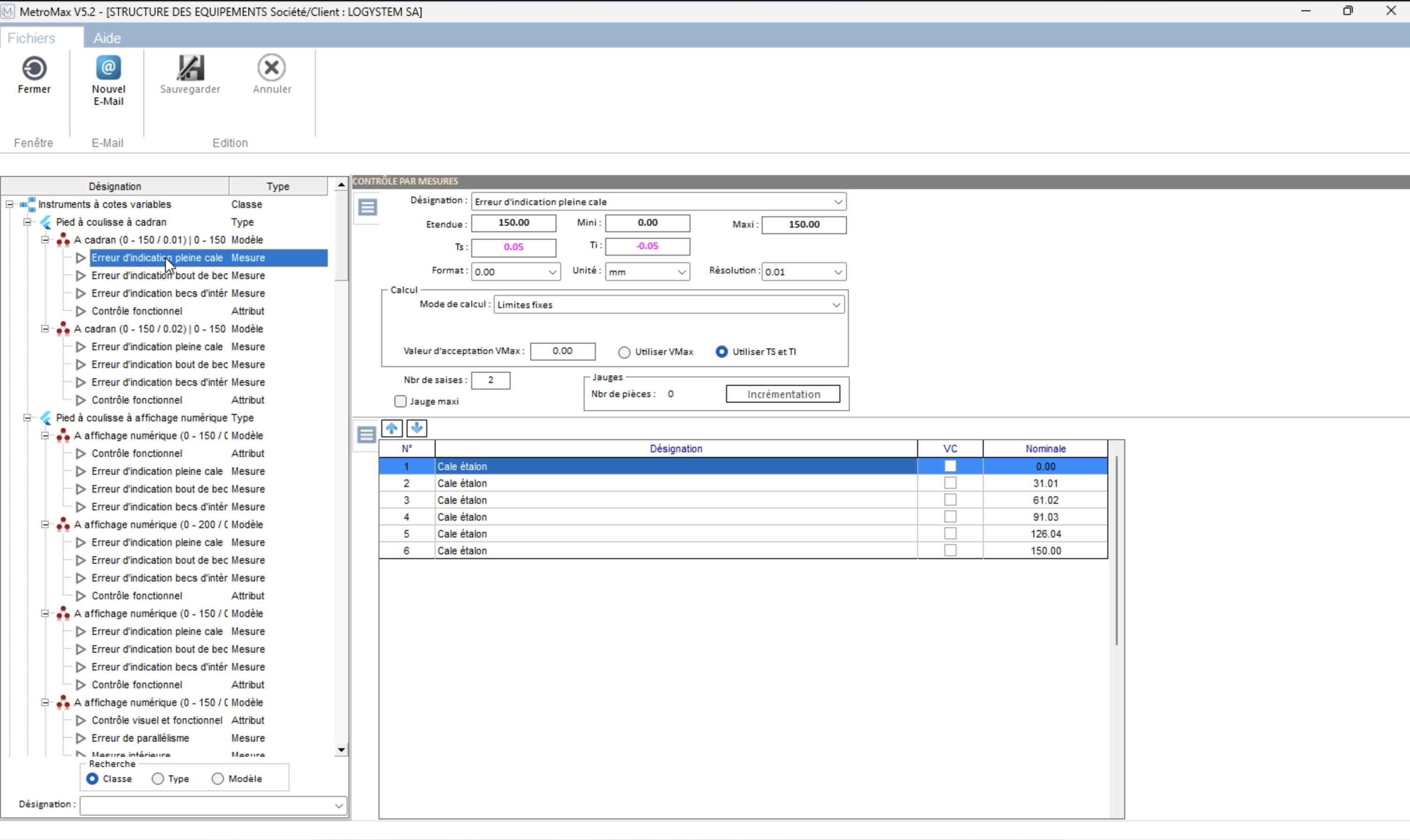Open the Résolution dropdown
The image size is (1410, 840).
[x=838, y=272]
